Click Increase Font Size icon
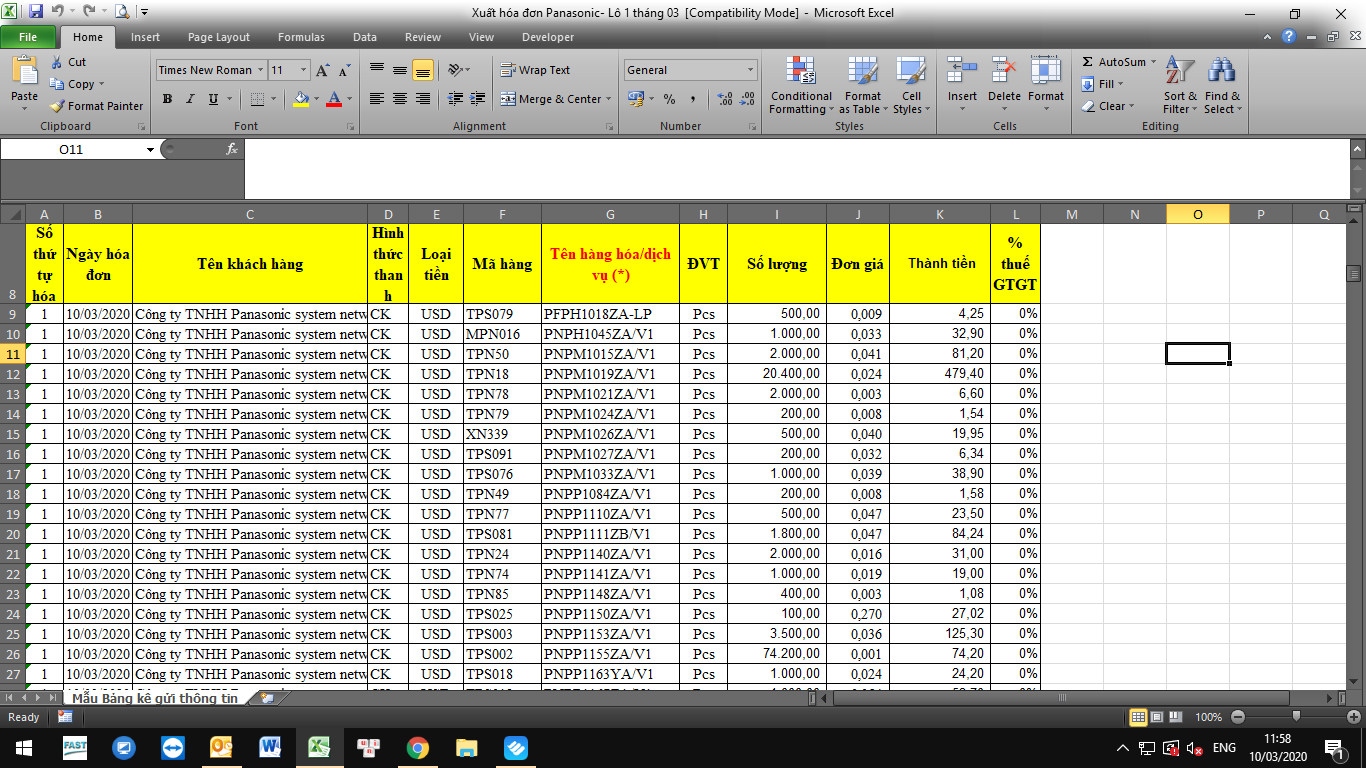This screenshot has height=768, width=1366. click(322, 71)
